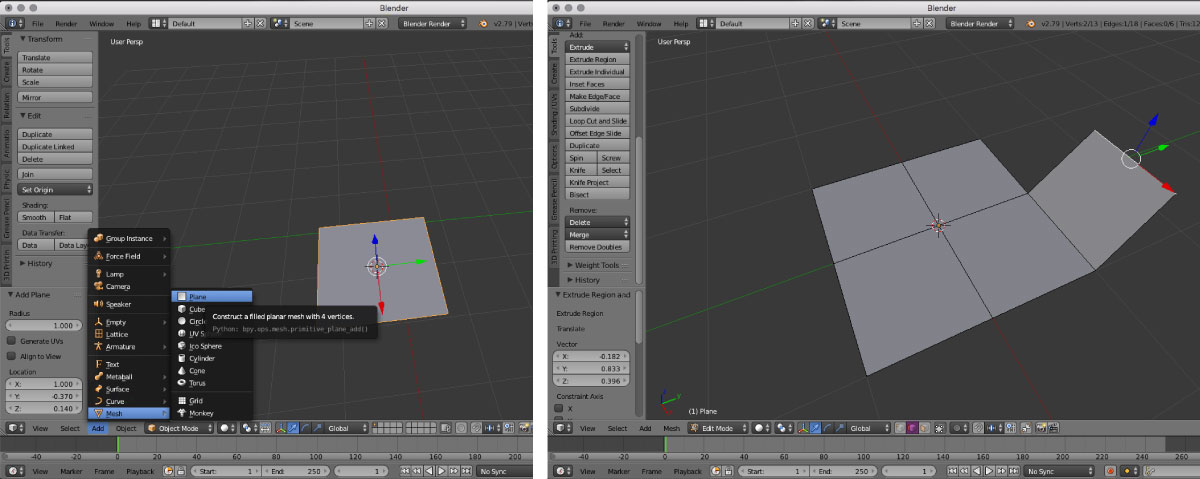
Task: Click pivot point icon in the left window
Action: (248, 428)
